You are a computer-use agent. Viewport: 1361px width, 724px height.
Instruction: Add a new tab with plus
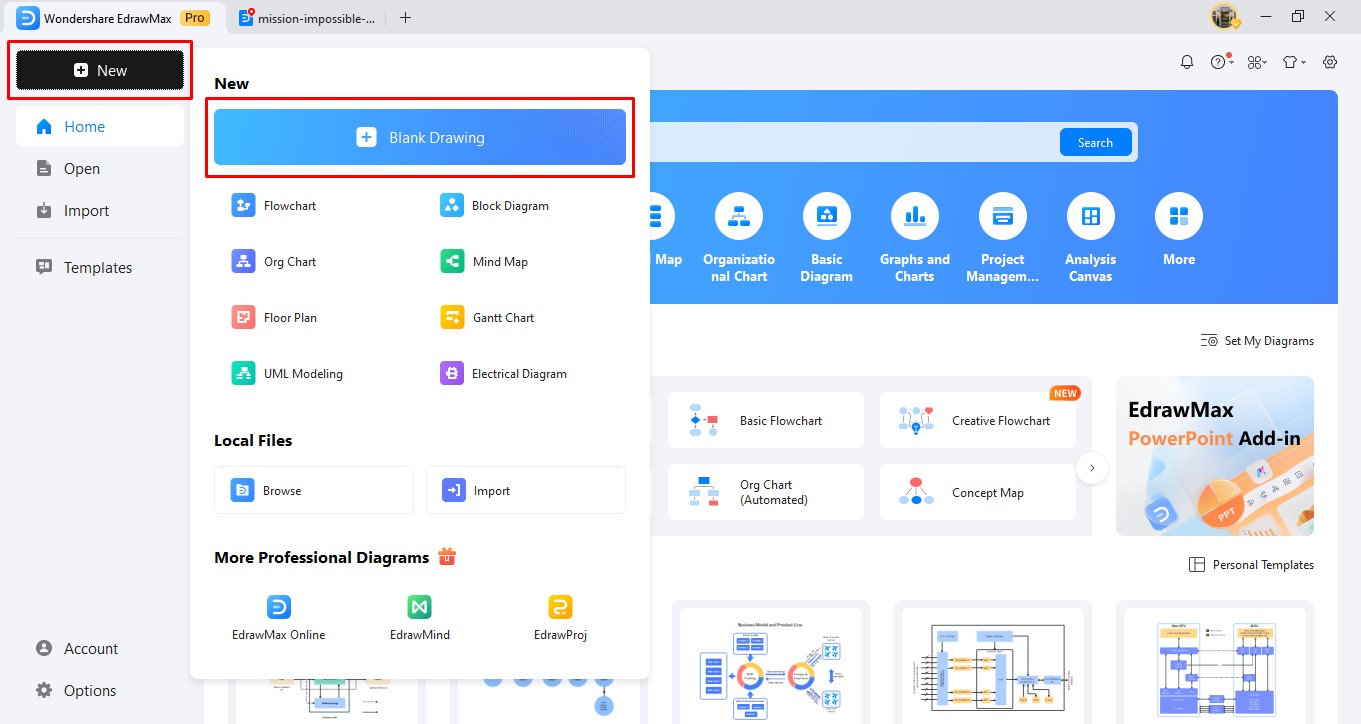click(x=405, y=17)
